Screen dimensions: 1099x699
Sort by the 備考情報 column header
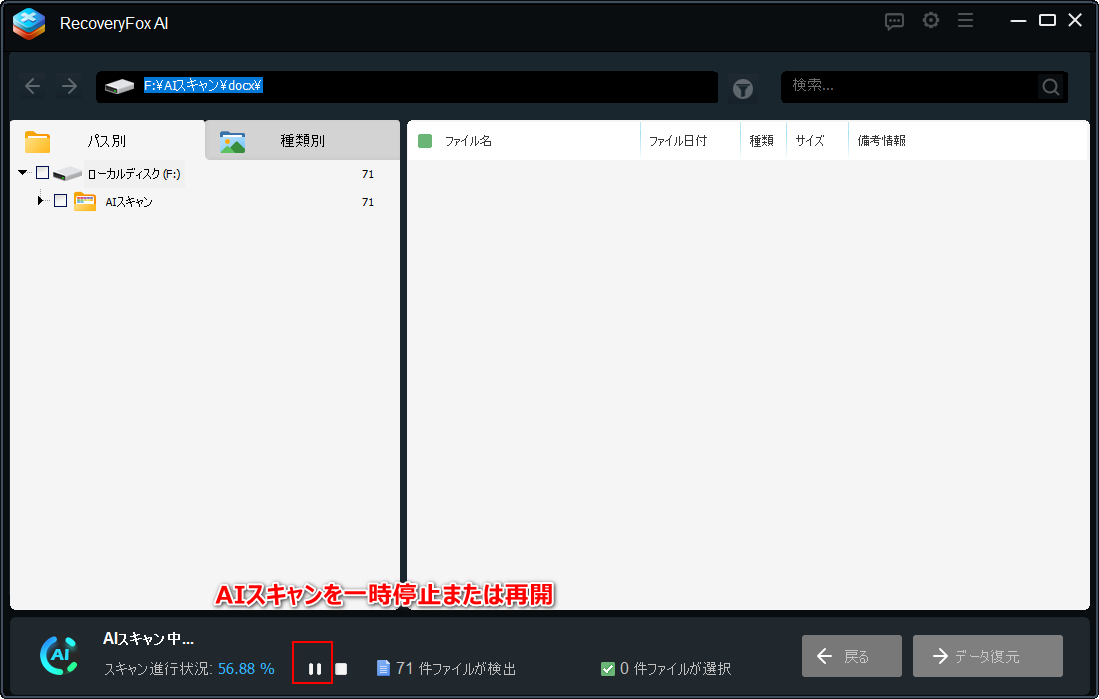click(882, 141)
